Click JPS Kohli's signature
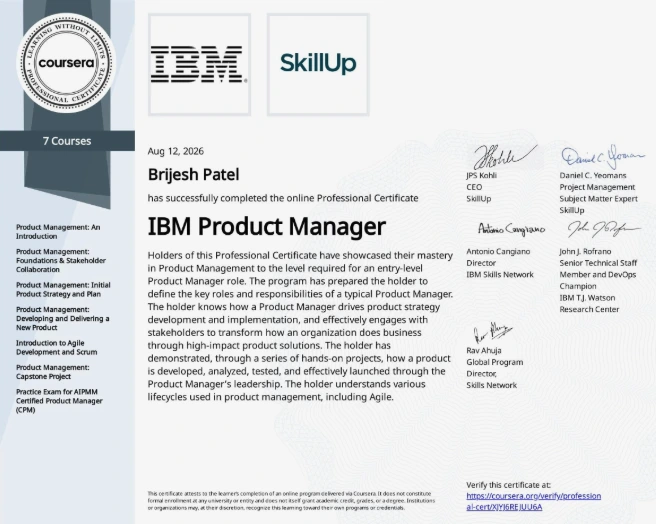 [x=505, y=156]
